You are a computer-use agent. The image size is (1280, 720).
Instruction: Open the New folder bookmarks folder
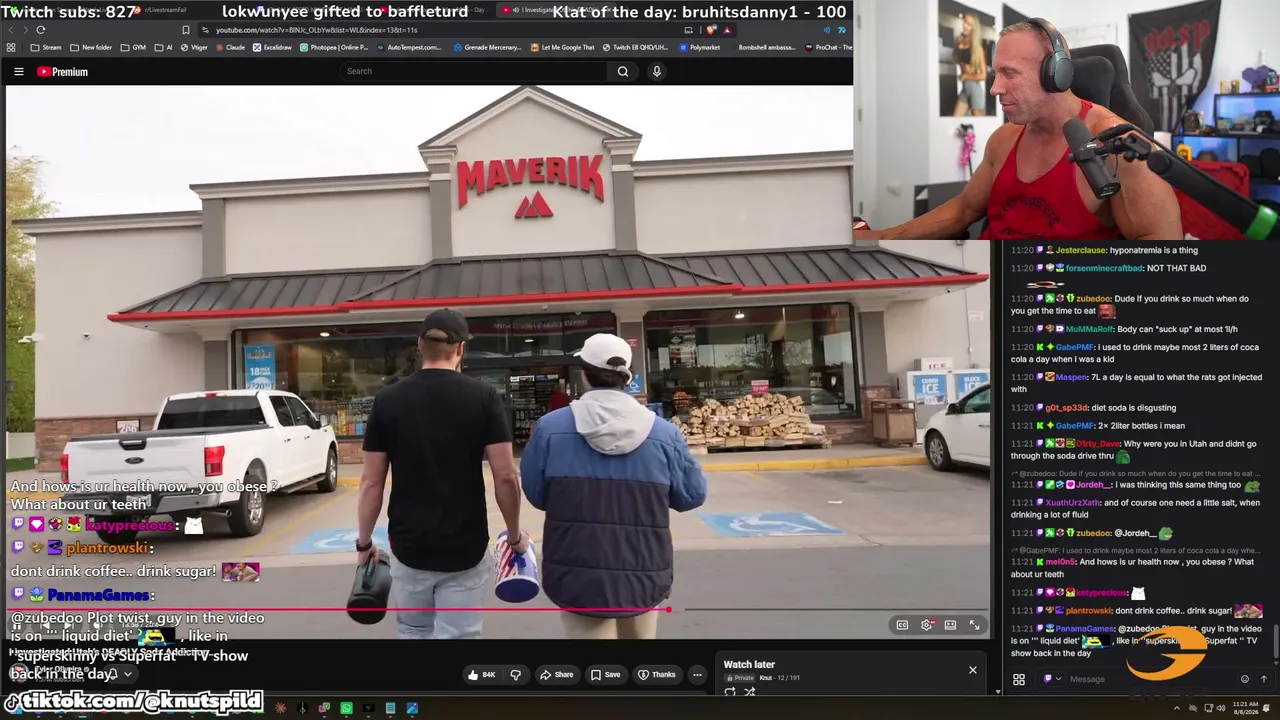pos(91,47)
